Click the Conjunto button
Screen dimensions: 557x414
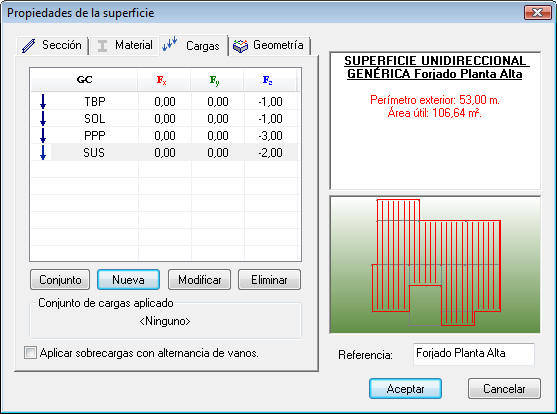click(60, 280)
